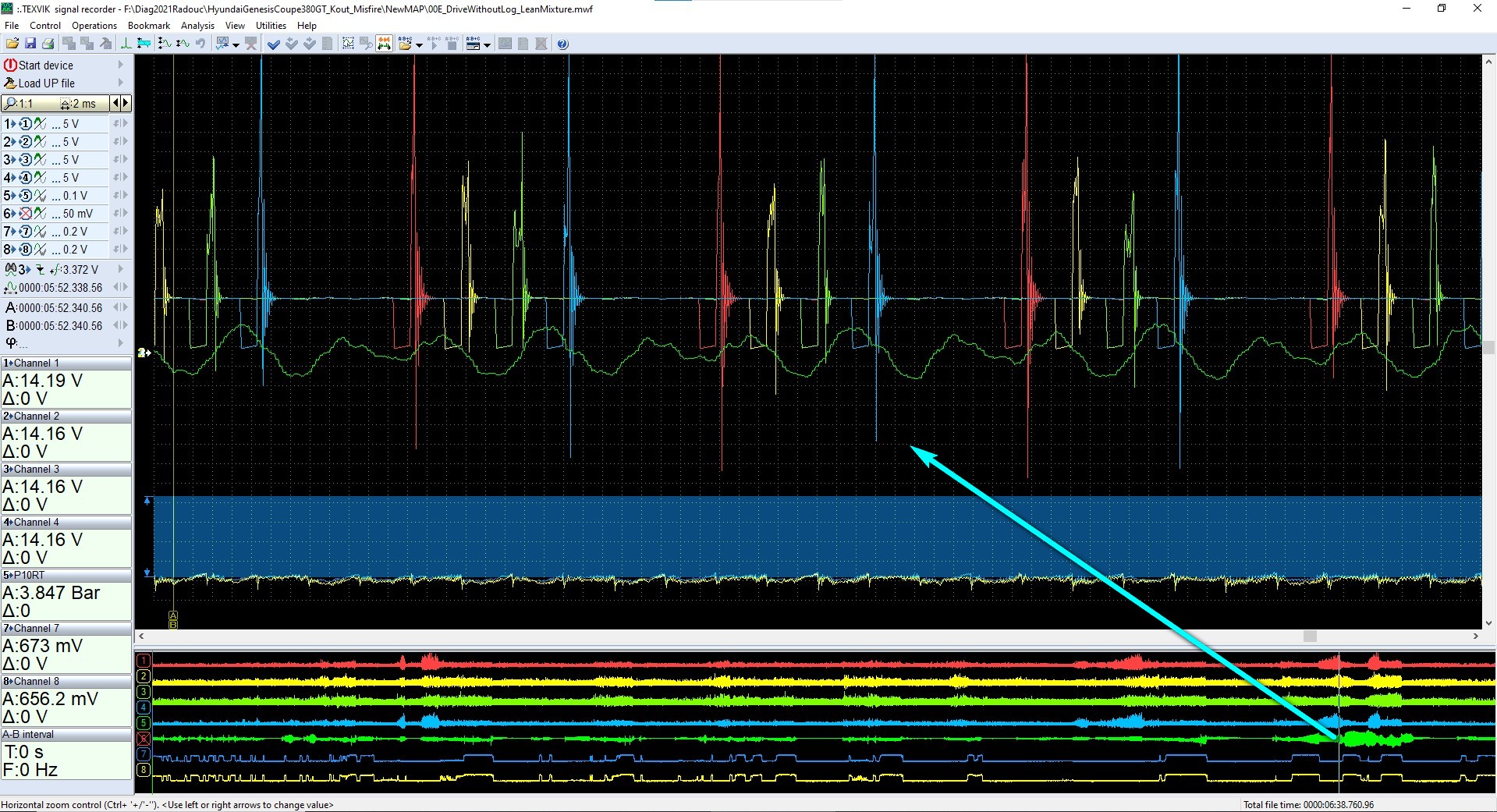This screenshot has height=812, width=1497.
Task: Toggle channel 1 enable circle in list
Action: [25, 124]
